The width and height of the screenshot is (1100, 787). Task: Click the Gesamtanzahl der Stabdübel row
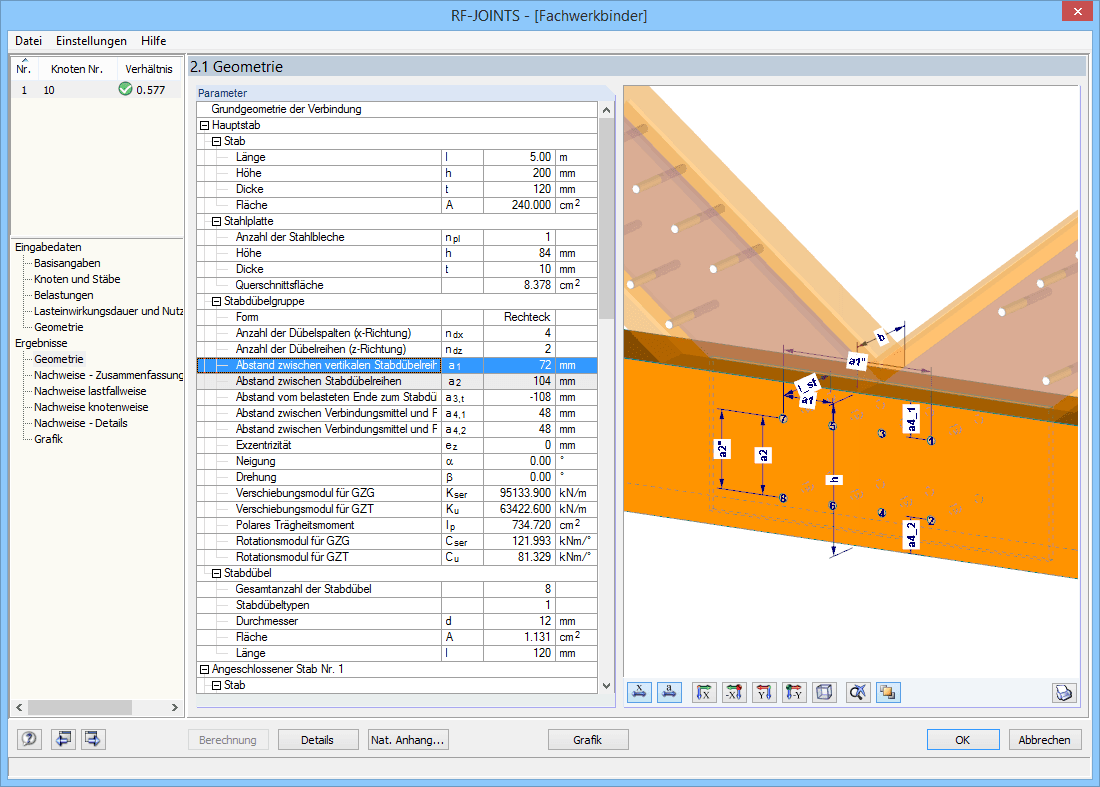click(397, 589)
